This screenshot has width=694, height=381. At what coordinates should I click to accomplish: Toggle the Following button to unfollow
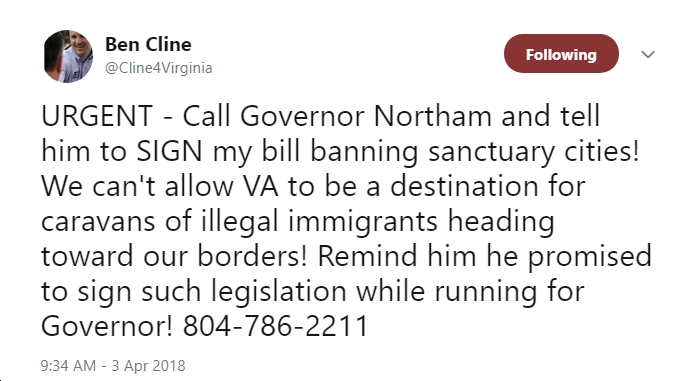coord(561,54)
